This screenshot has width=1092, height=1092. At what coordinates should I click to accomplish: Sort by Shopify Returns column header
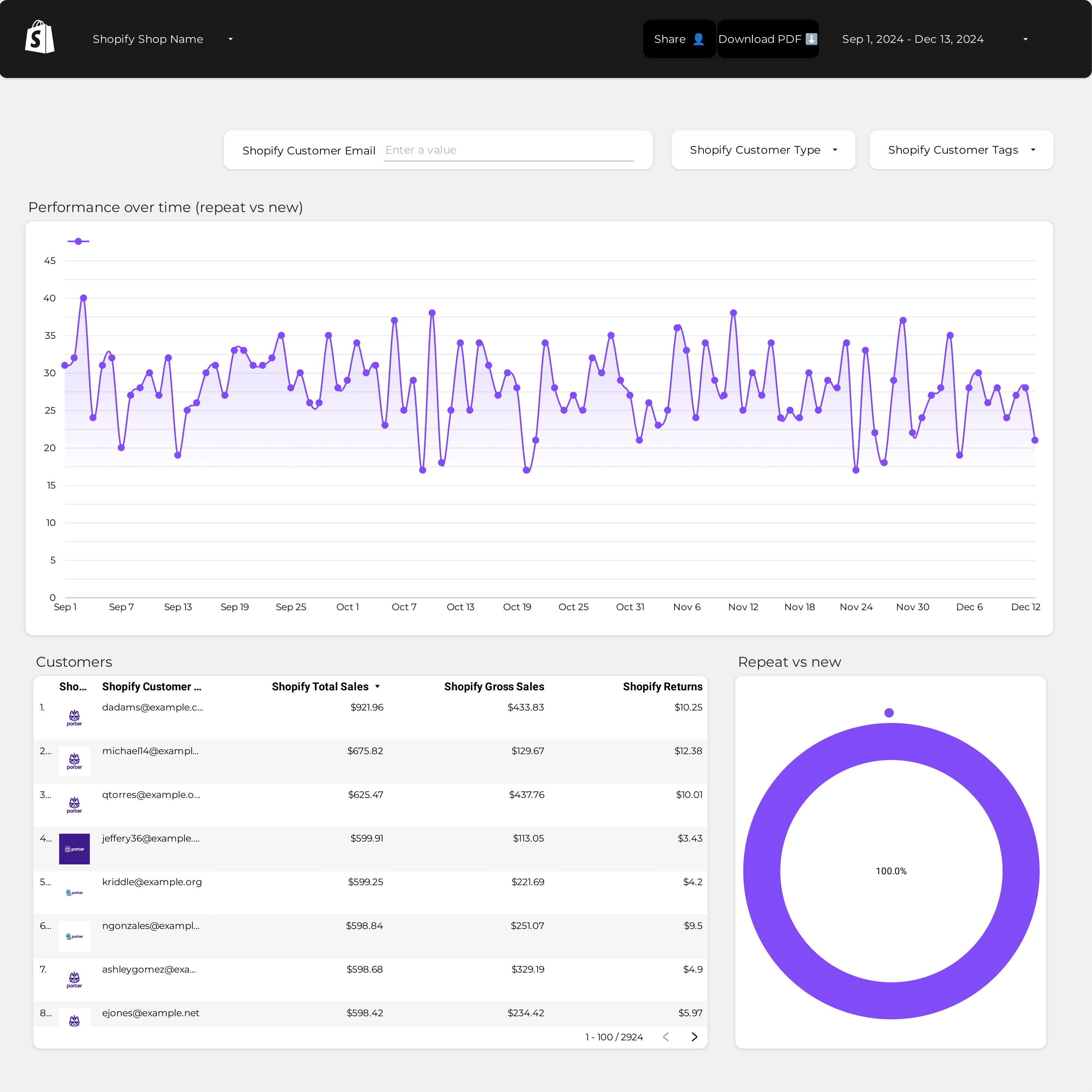click(x=663, y=687)
